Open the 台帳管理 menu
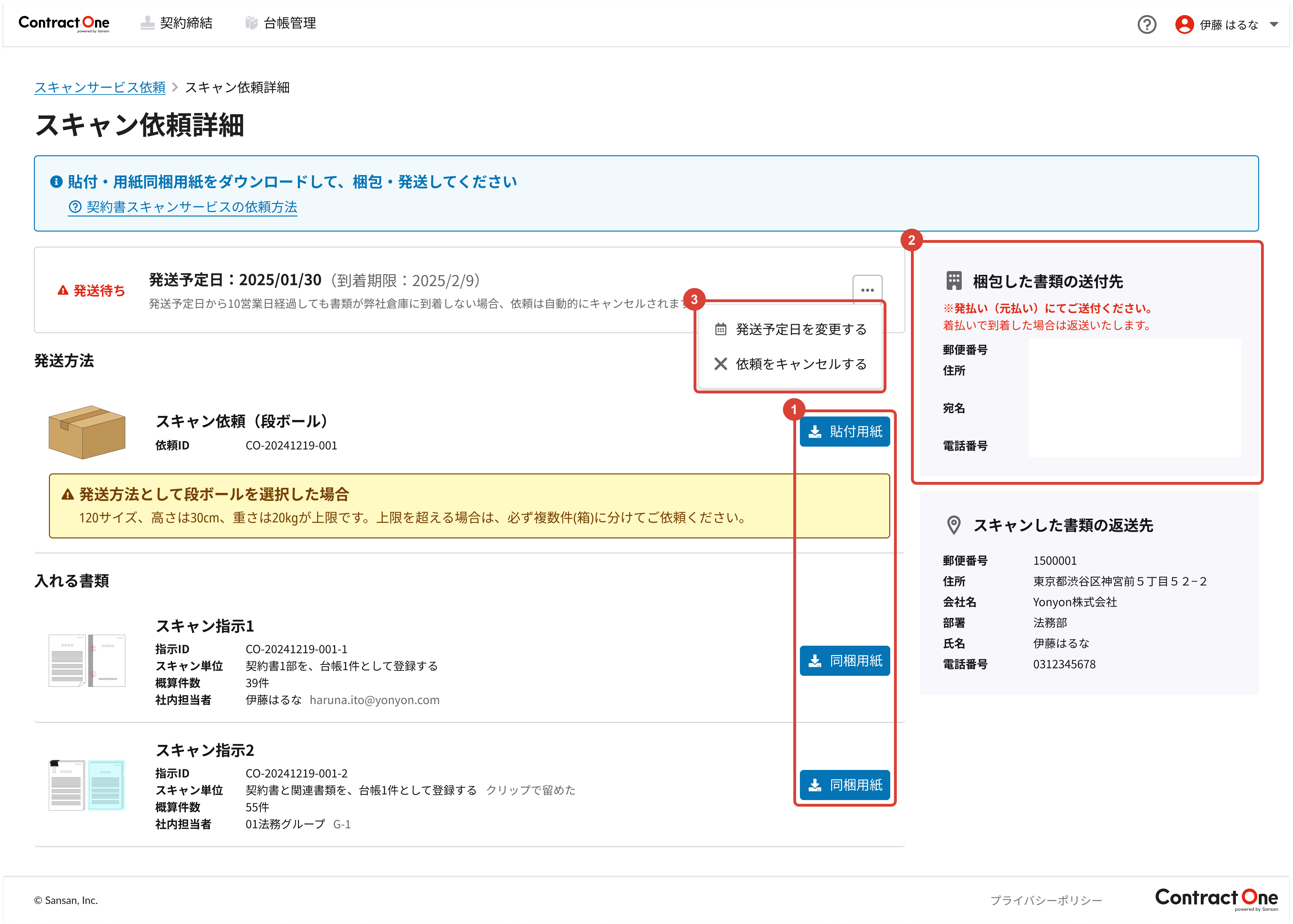Image resolution: width=1293 pixels, height=924 pixels. (280, 23)
